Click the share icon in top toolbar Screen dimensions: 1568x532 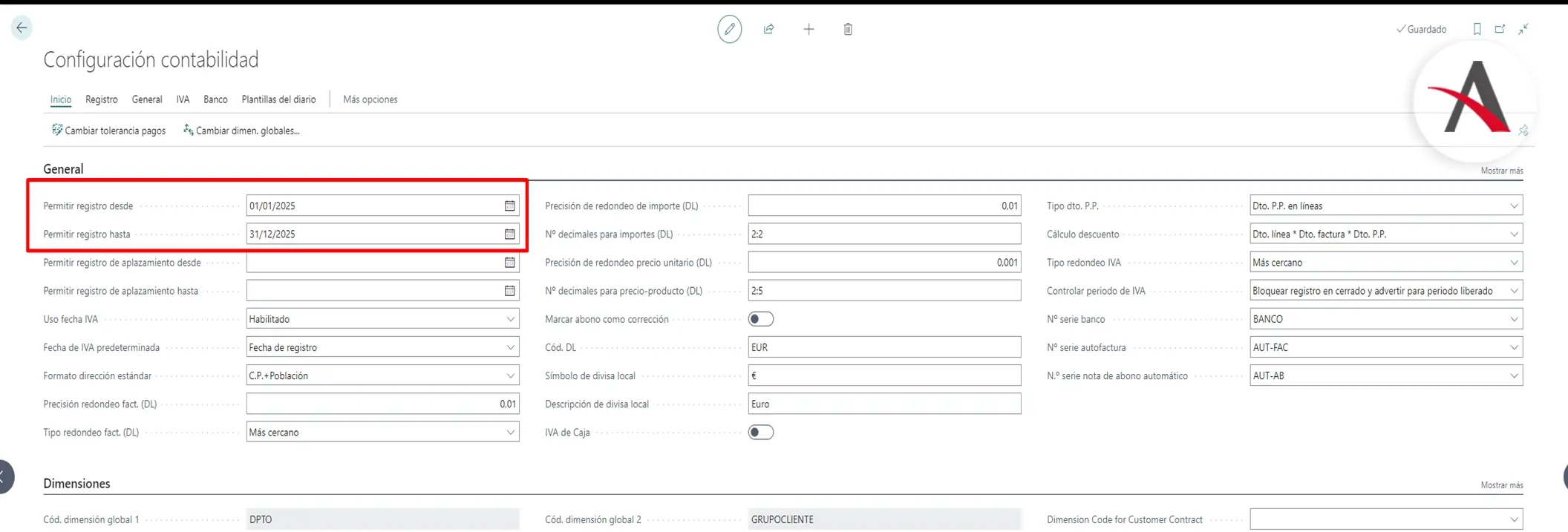coord(768,29)
